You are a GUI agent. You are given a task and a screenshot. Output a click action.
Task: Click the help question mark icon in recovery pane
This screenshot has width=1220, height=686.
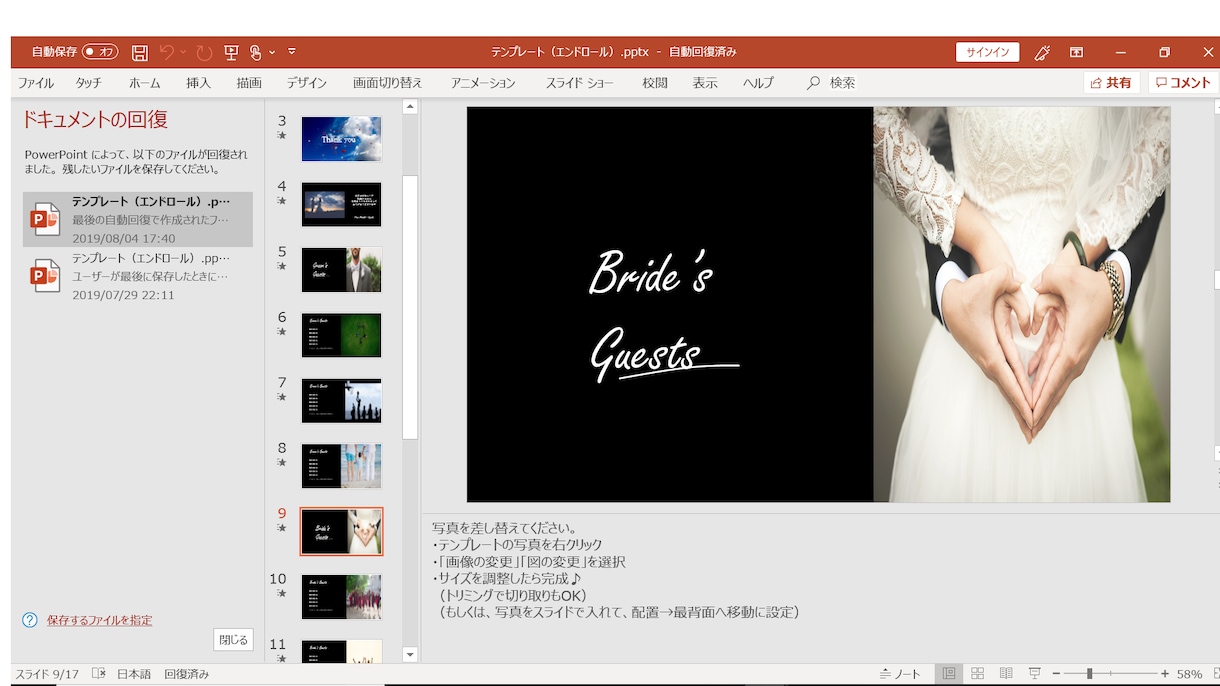[x=30, y=620]
